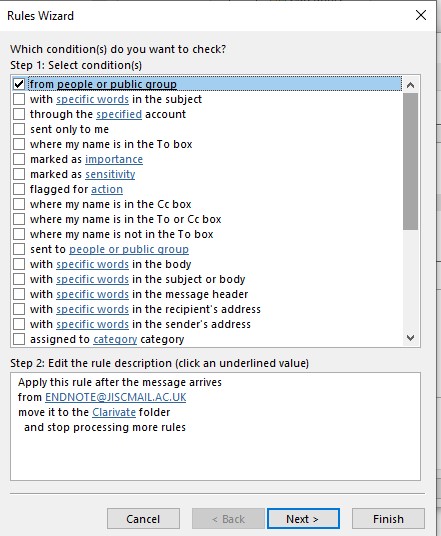Open the 'action' link in flagged for
Viewport: 441px width, 536px height.
[x=107, y=189]
